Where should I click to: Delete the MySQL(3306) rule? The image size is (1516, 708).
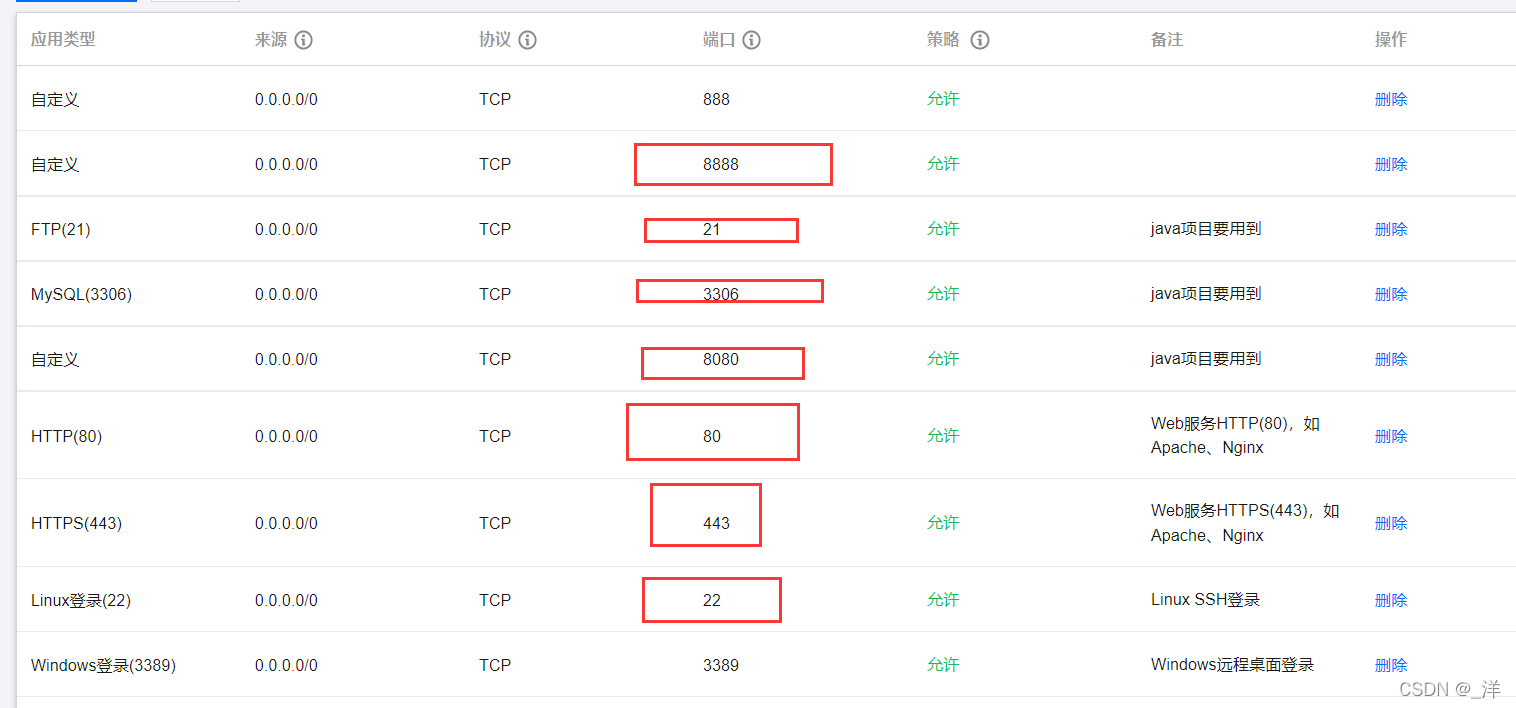1391,294
